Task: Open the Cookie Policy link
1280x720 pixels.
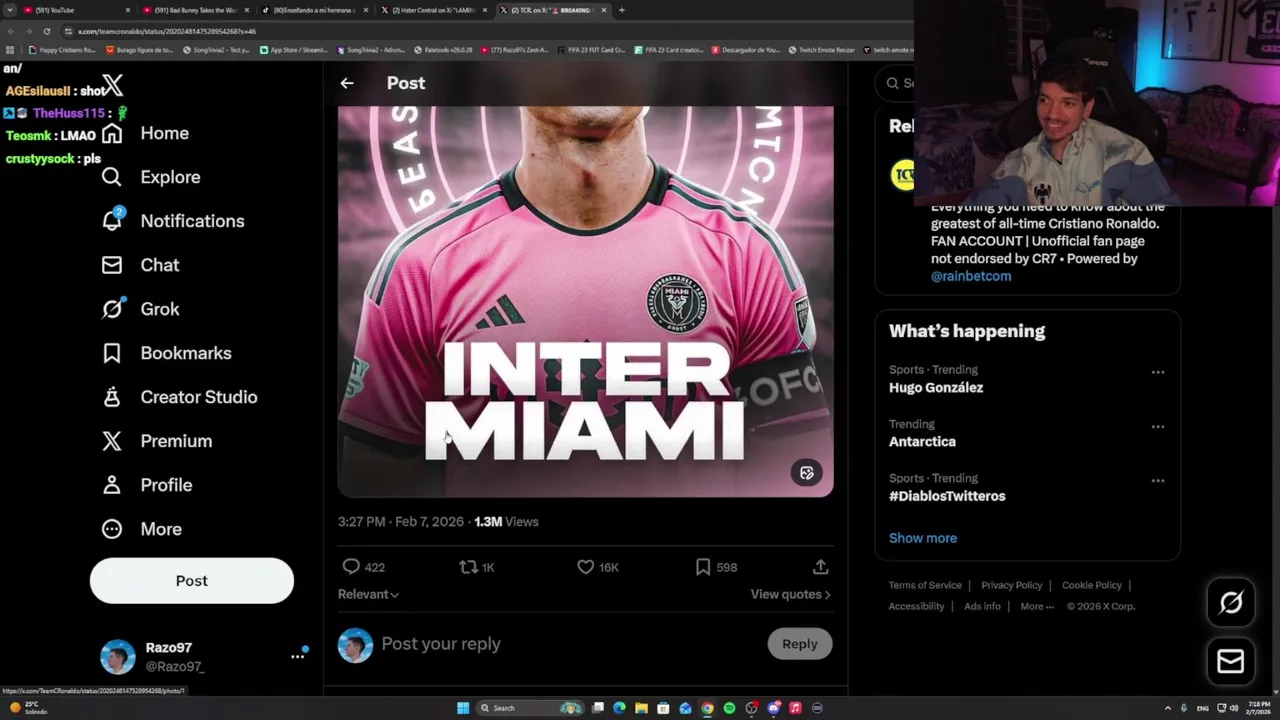Action: (x=1092, y=585)
